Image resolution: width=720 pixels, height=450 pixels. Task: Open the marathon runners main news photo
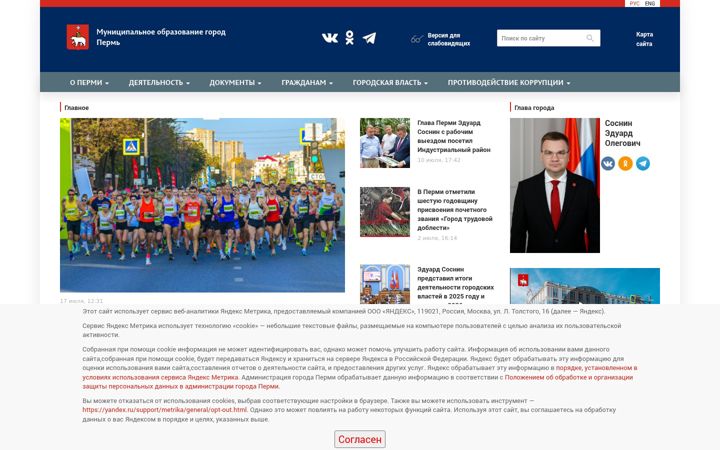point(202,205)
